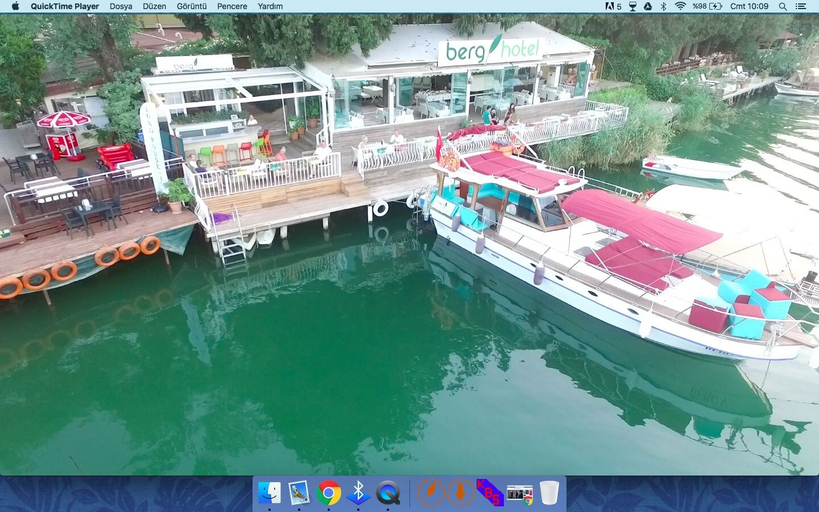The width and height of the screenshot is (819, 512).
Task: Open the Dosya menu
Action: pos(121,6)
